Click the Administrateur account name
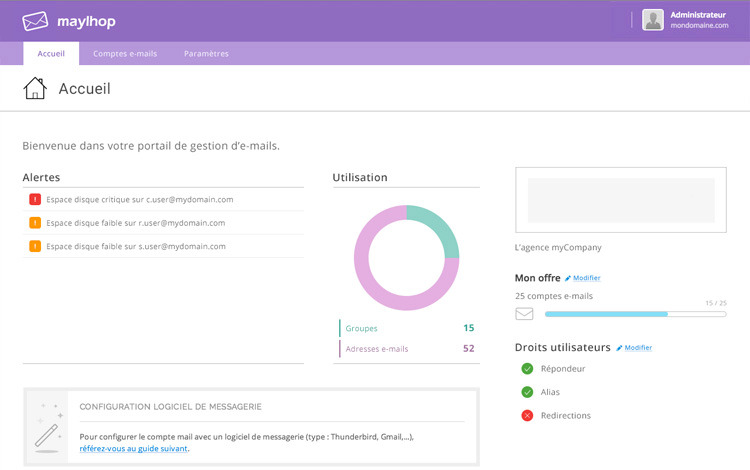 [698, 15]
